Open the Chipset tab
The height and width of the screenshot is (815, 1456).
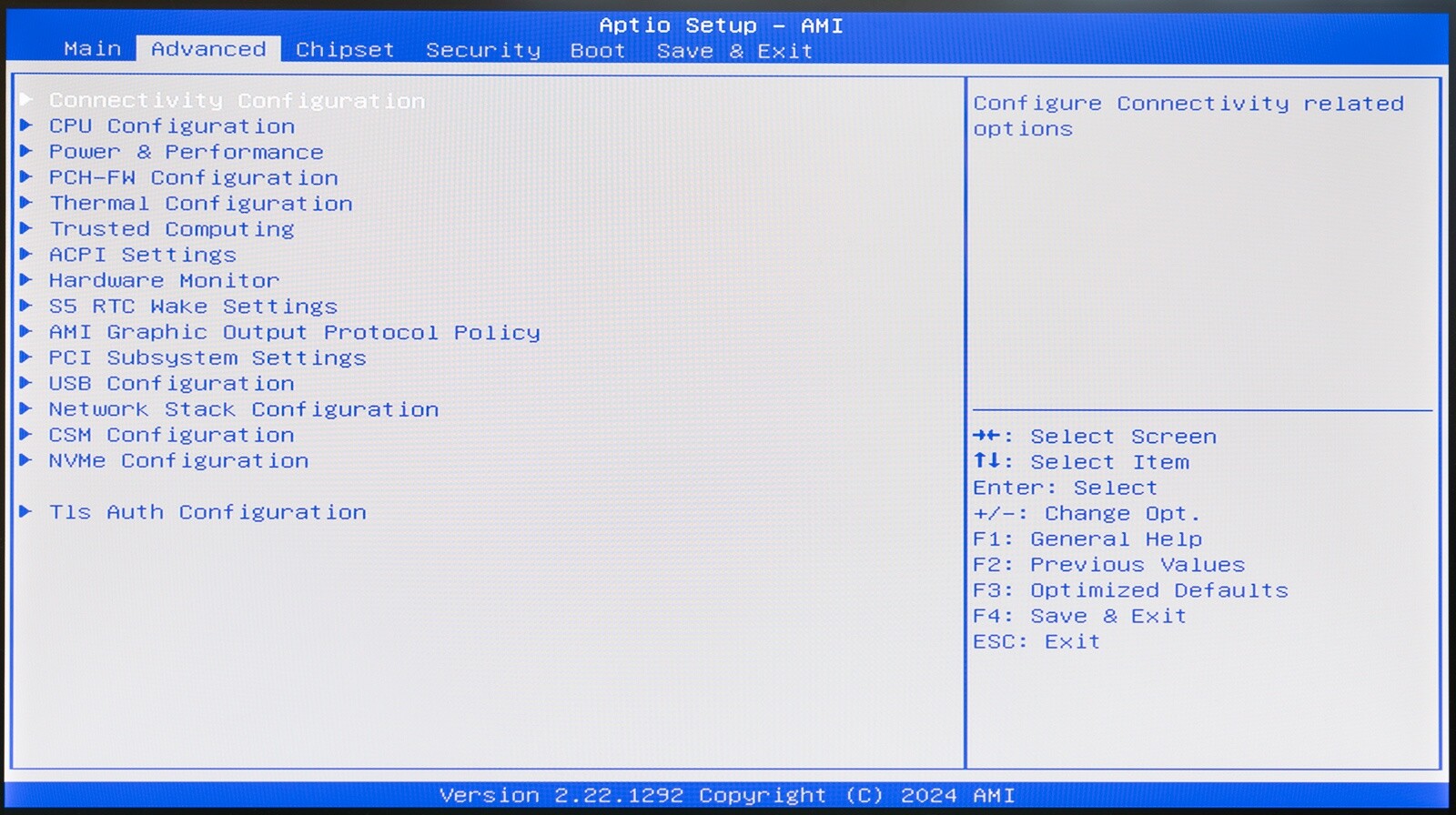(345, 50)
